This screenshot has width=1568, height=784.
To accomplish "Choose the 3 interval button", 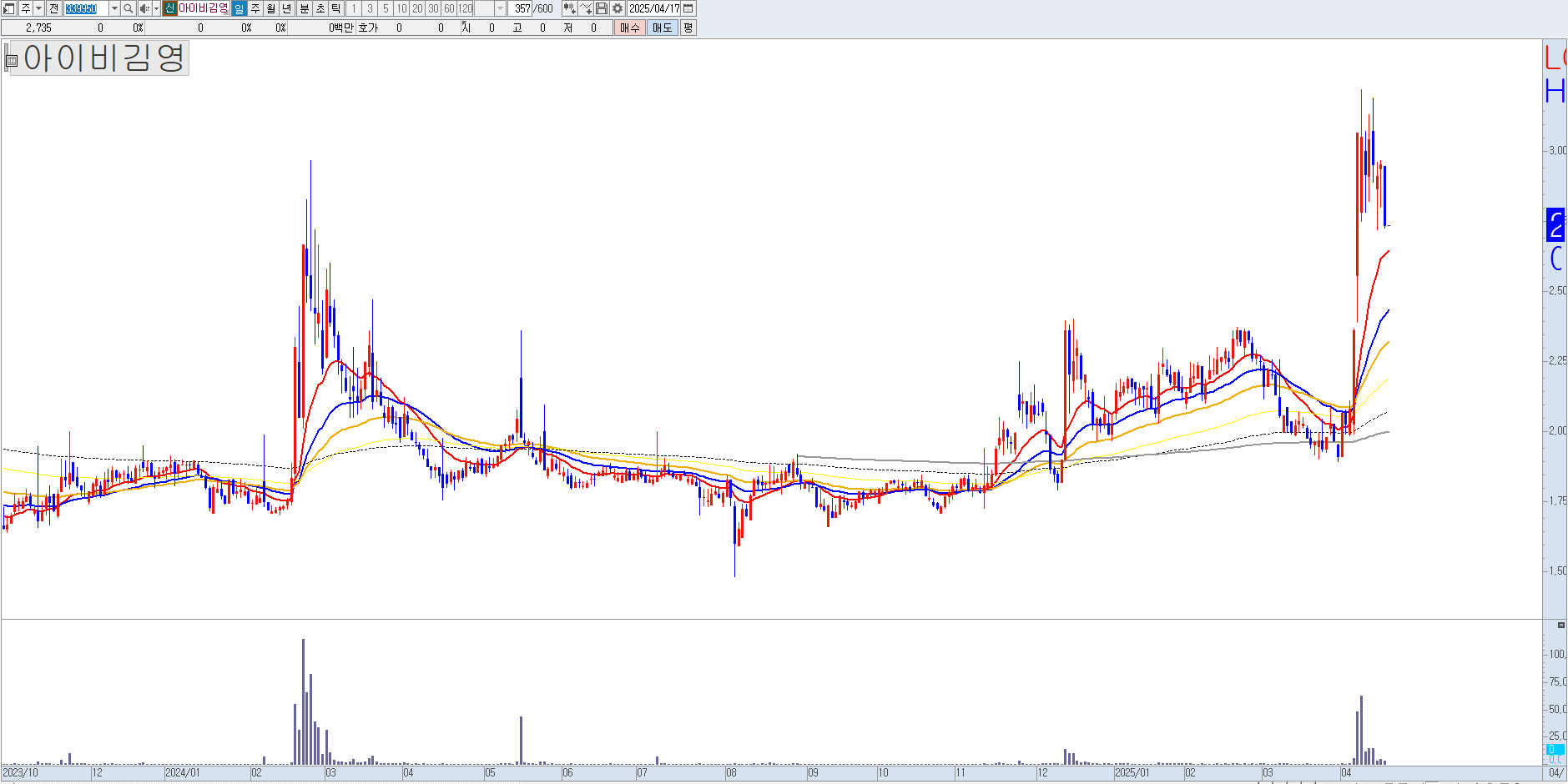I will tap(370, 8).
